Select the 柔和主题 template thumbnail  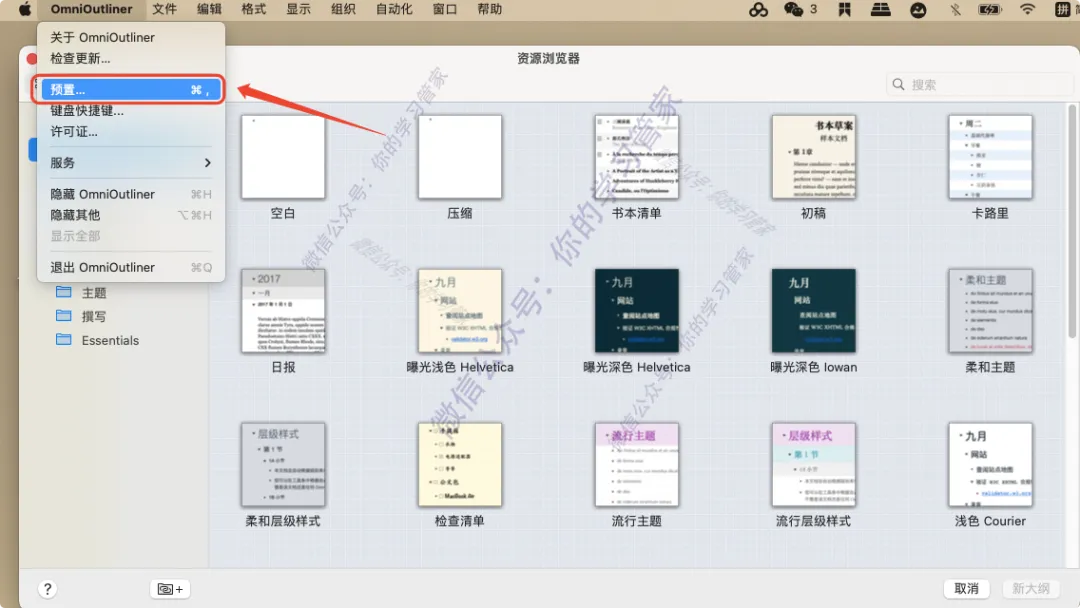click(x=990, y=311)
